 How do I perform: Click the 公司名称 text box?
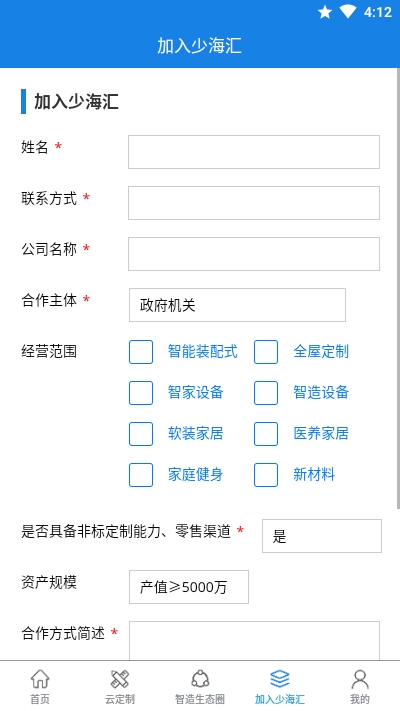[254, 254]
